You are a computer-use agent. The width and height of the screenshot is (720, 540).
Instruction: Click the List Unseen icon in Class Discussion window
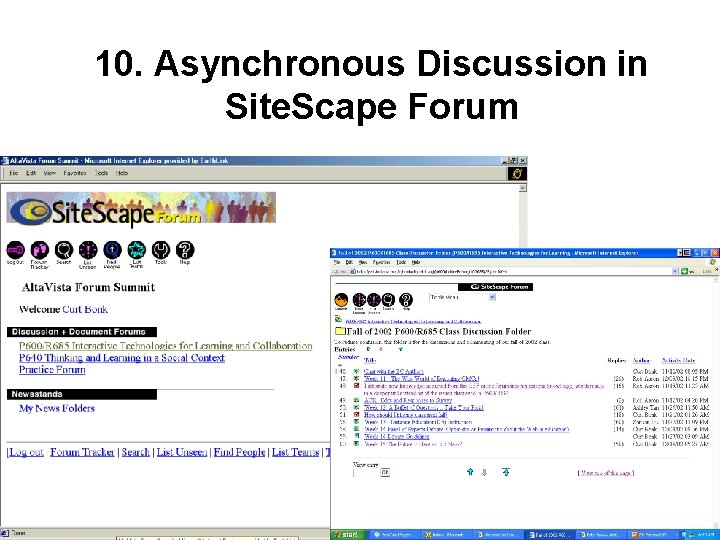tap(374, 300)
